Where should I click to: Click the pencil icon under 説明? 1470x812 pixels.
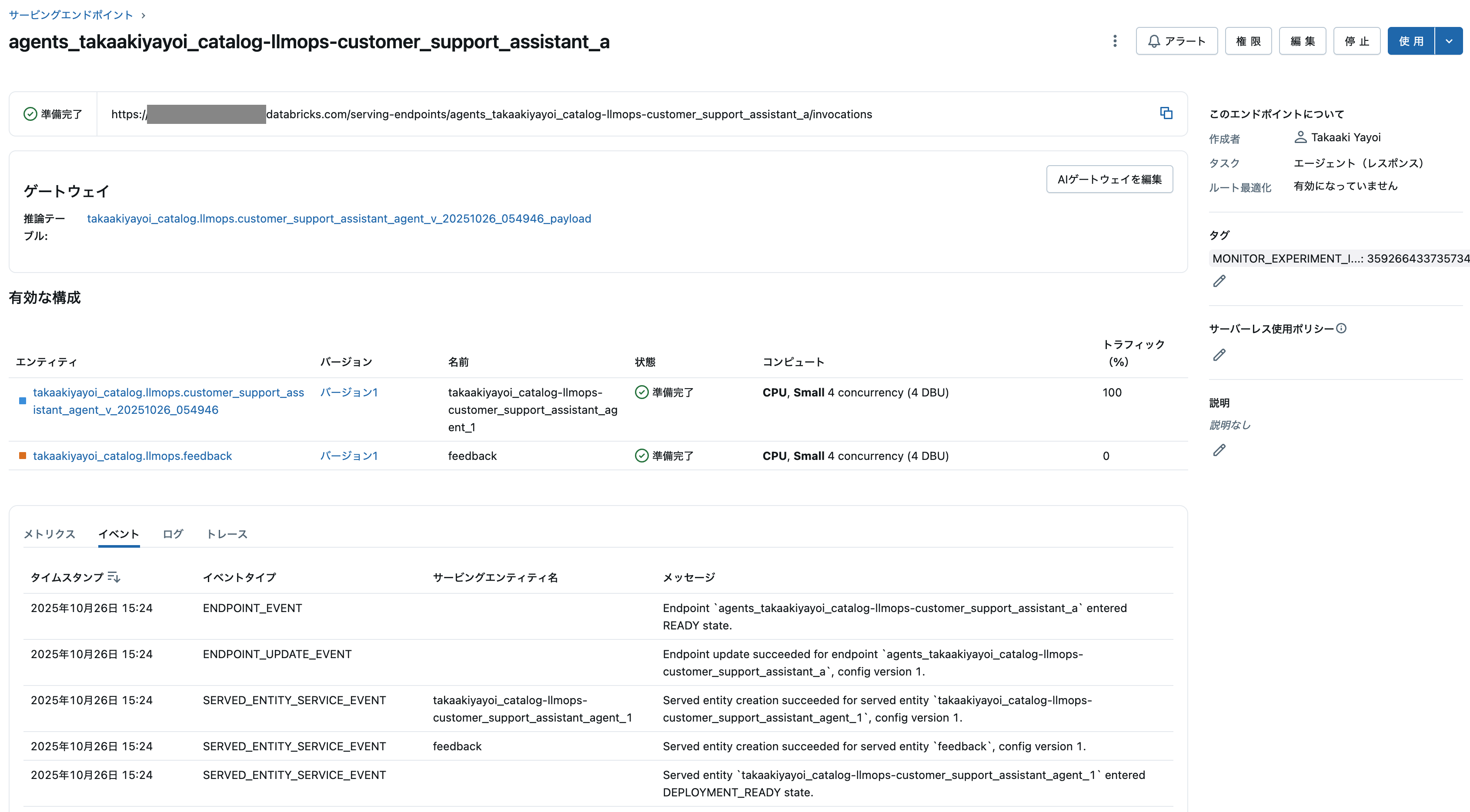pyautogui.click(x=1219, y=450)
